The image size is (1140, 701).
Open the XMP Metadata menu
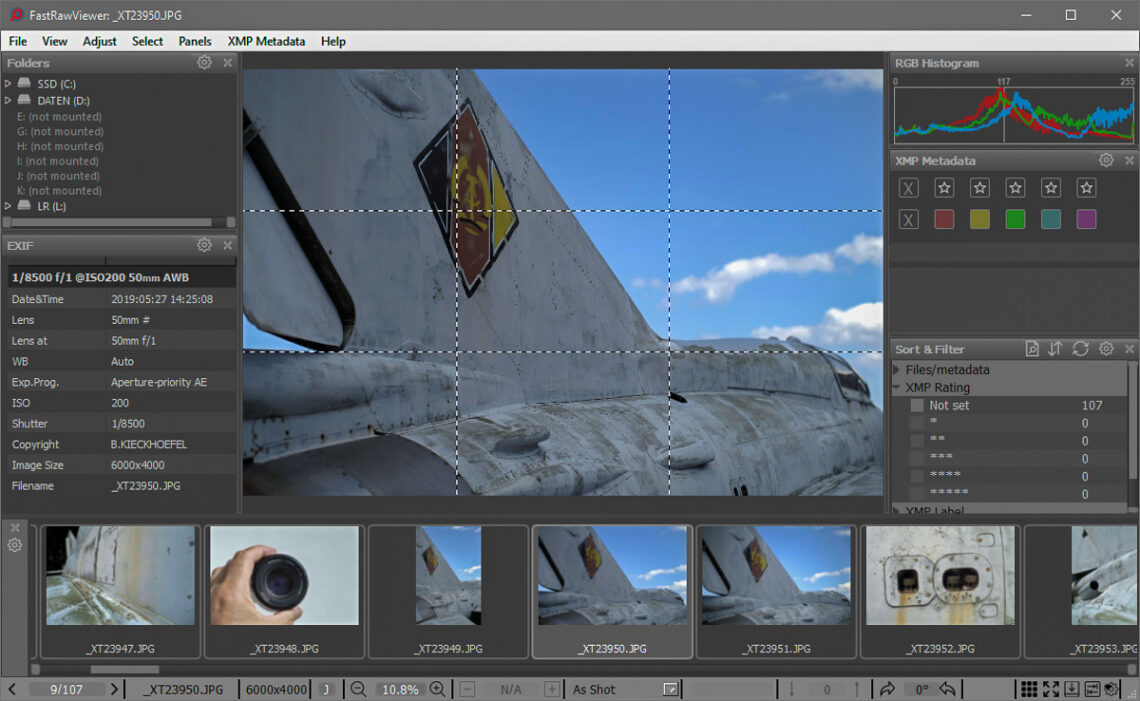(x=266, y=41)
